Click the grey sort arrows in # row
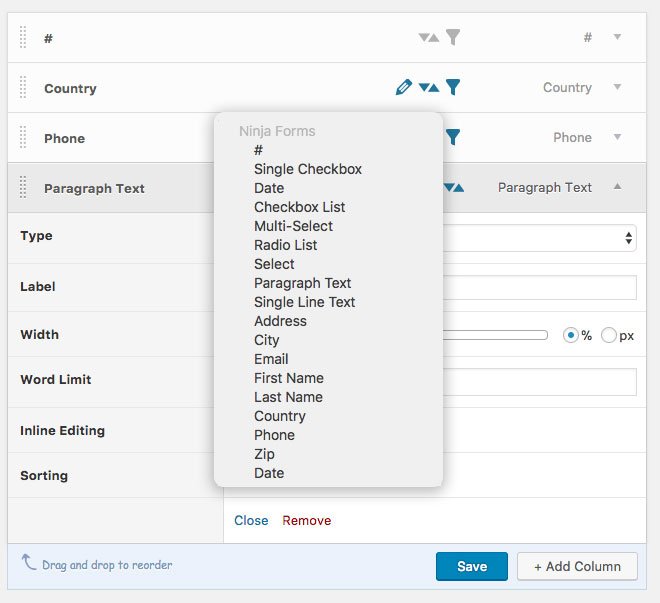The image size is (660, 603). tap(428, 38)
